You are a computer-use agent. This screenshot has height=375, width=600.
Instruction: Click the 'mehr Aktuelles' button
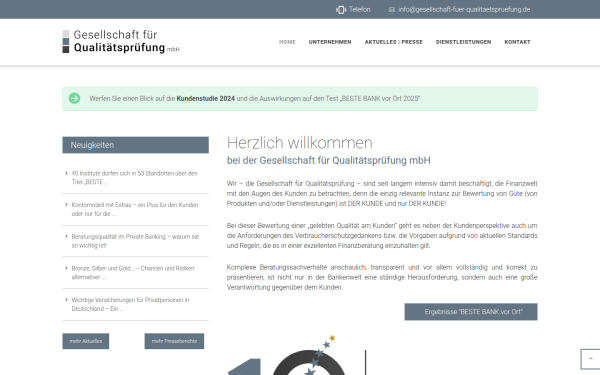click(x=86, y=341)
